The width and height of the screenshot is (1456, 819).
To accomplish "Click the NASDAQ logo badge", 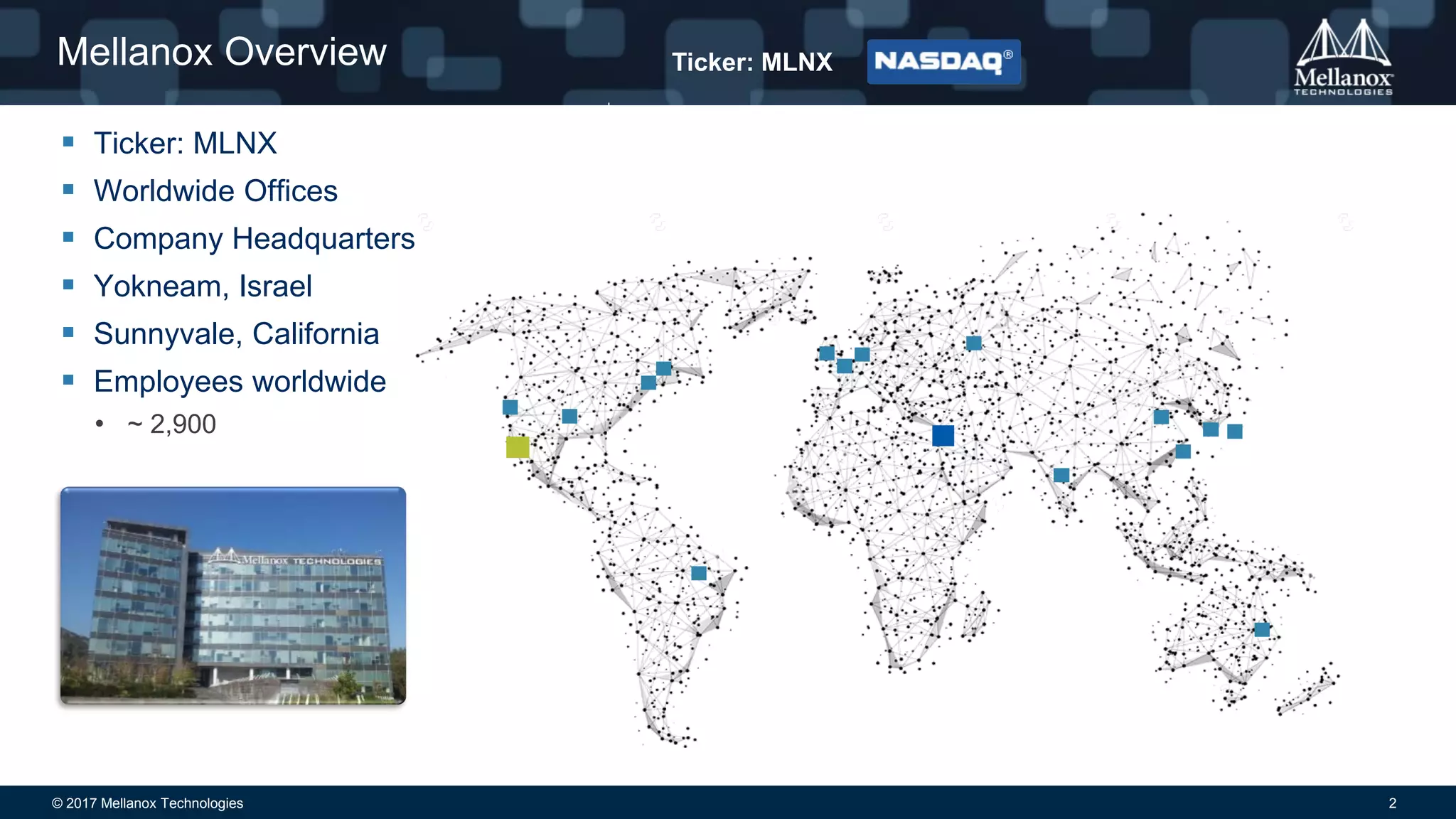I will 943,62.
